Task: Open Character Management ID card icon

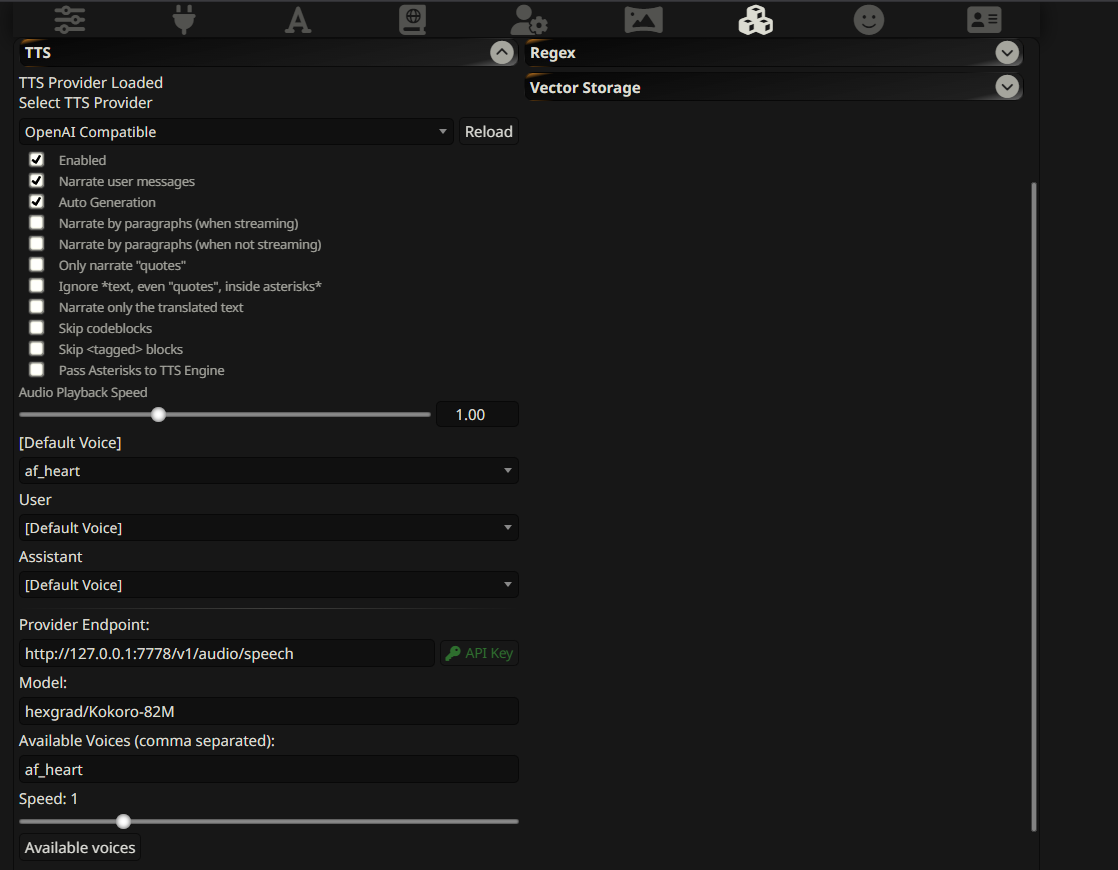Action: coord(984,19)
